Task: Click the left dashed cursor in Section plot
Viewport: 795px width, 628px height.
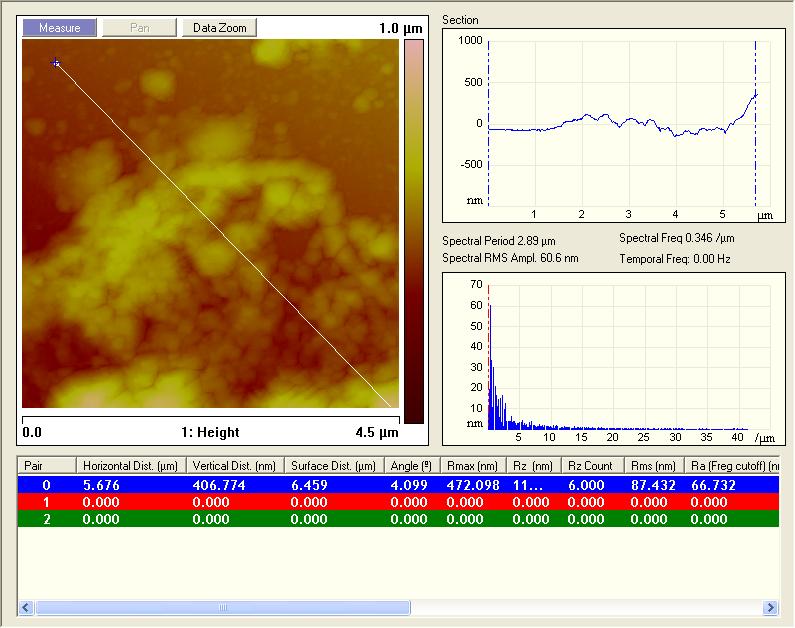Action: [x=488, y=123]
